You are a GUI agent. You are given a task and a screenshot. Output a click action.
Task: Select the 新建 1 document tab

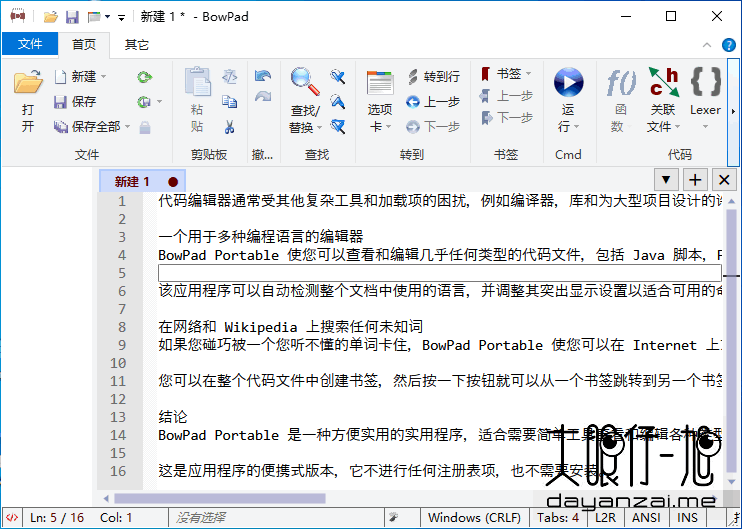tap(142, 181)
